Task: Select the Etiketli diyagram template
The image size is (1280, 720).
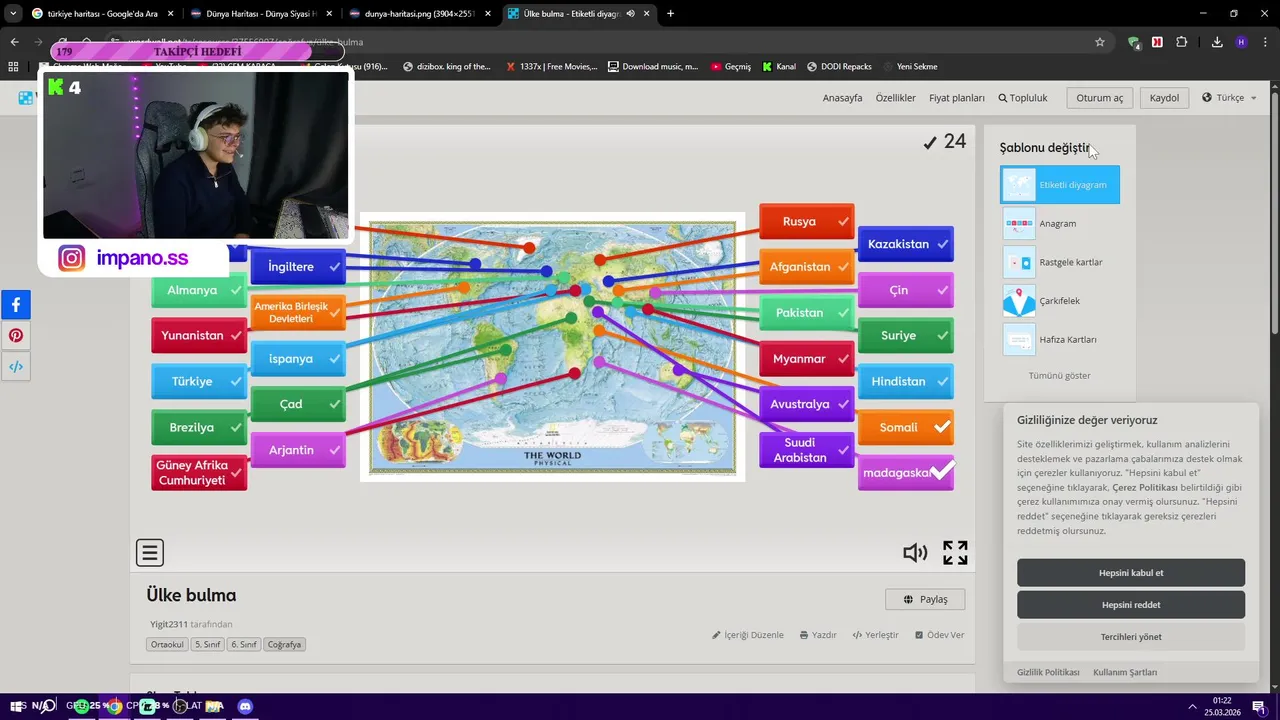Action: (1060, 185)
